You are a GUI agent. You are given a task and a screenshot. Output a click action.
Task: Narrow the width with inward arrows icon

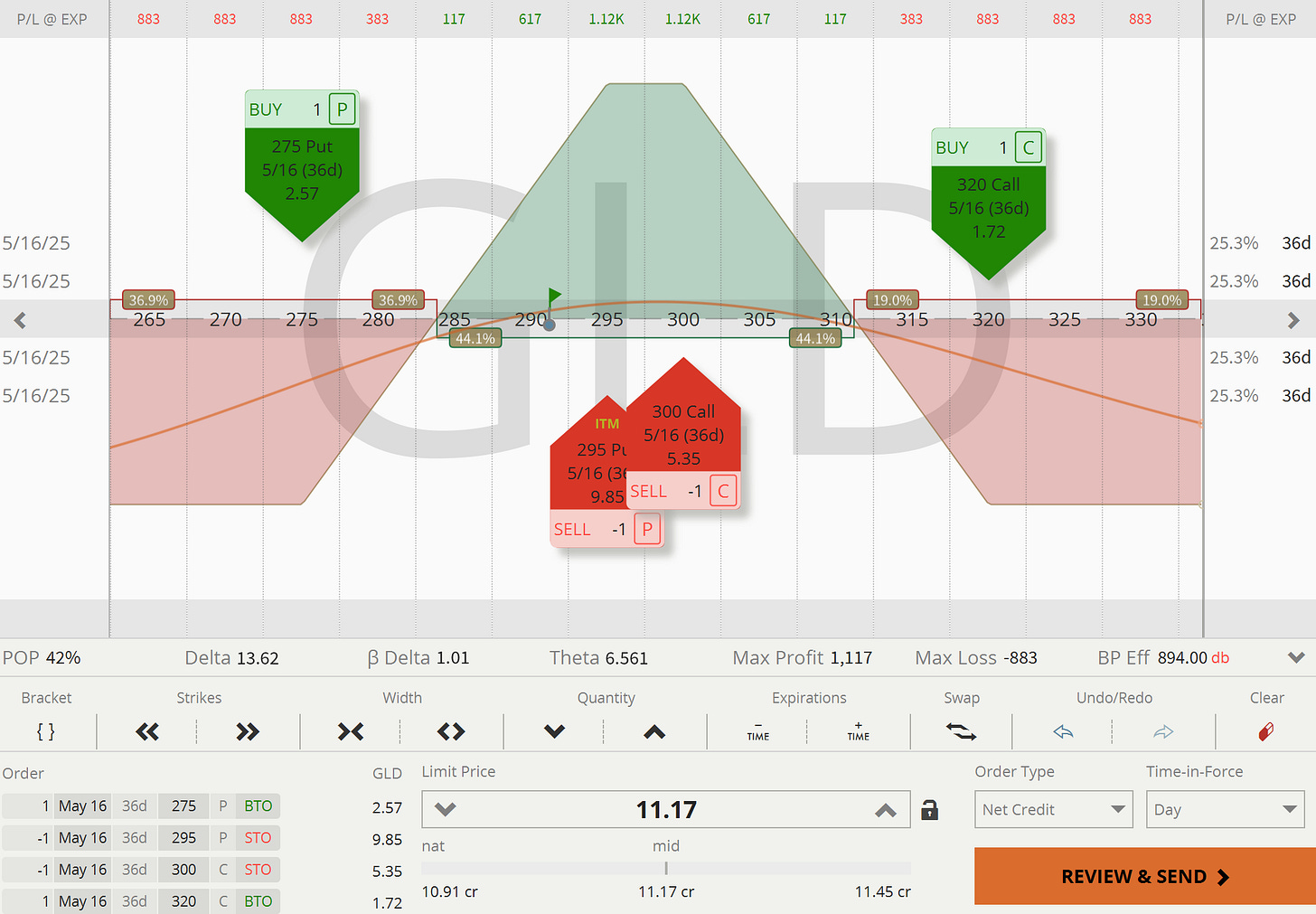click(351, 731)
